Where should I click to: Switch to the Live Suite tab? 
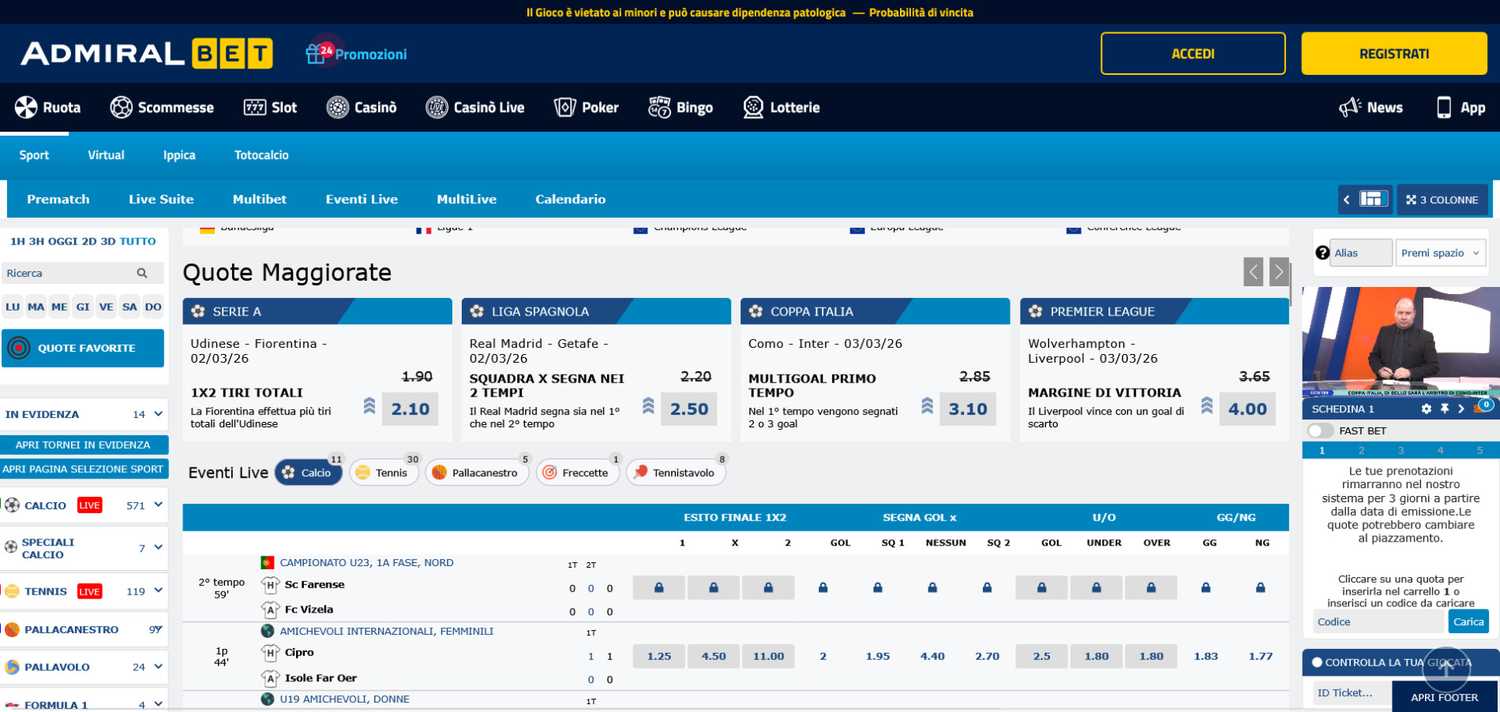[x=160, y=198]
